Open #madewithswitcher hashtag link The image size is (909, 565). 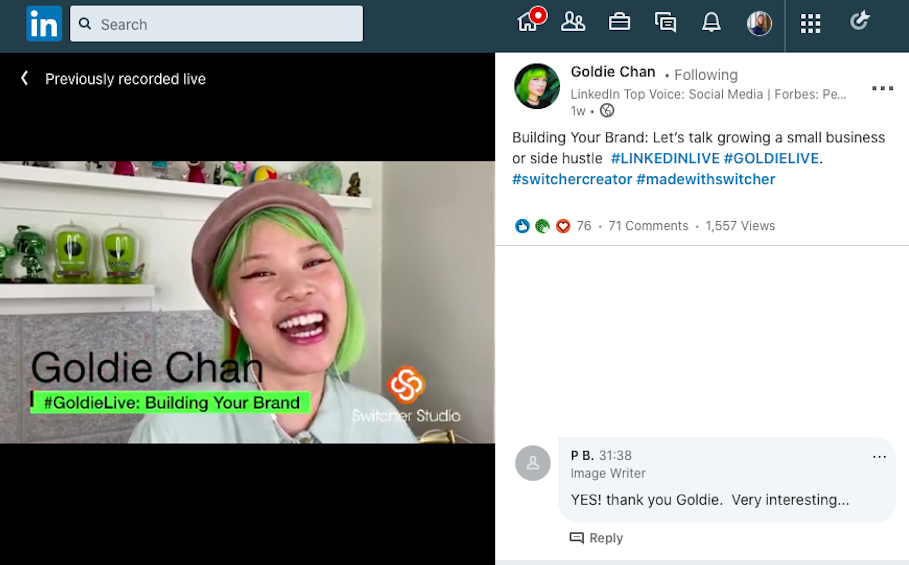pyautogui.click(x=706, y=179)
